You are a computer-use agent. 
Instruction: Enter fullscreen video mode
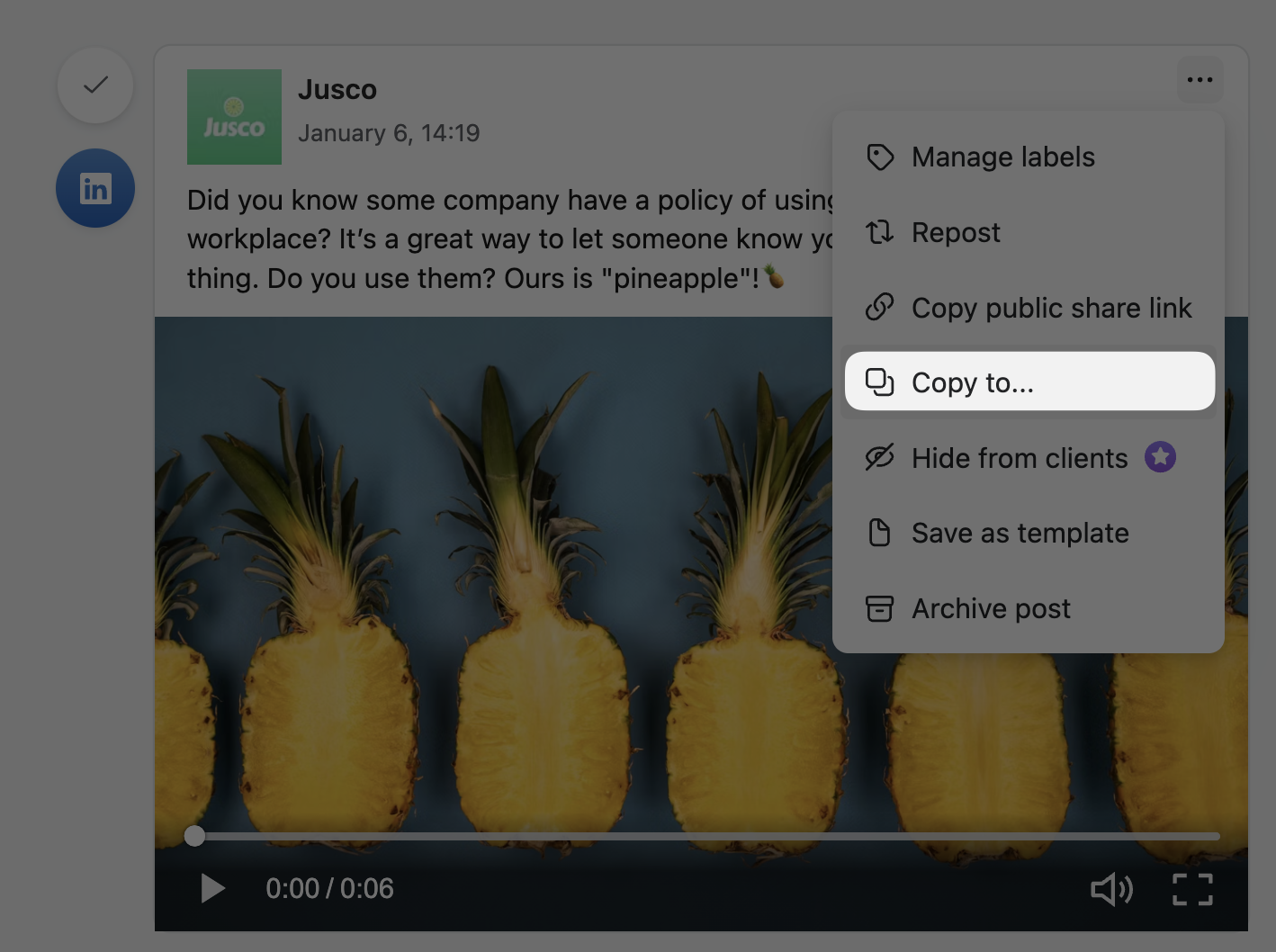pos(1192,889)
